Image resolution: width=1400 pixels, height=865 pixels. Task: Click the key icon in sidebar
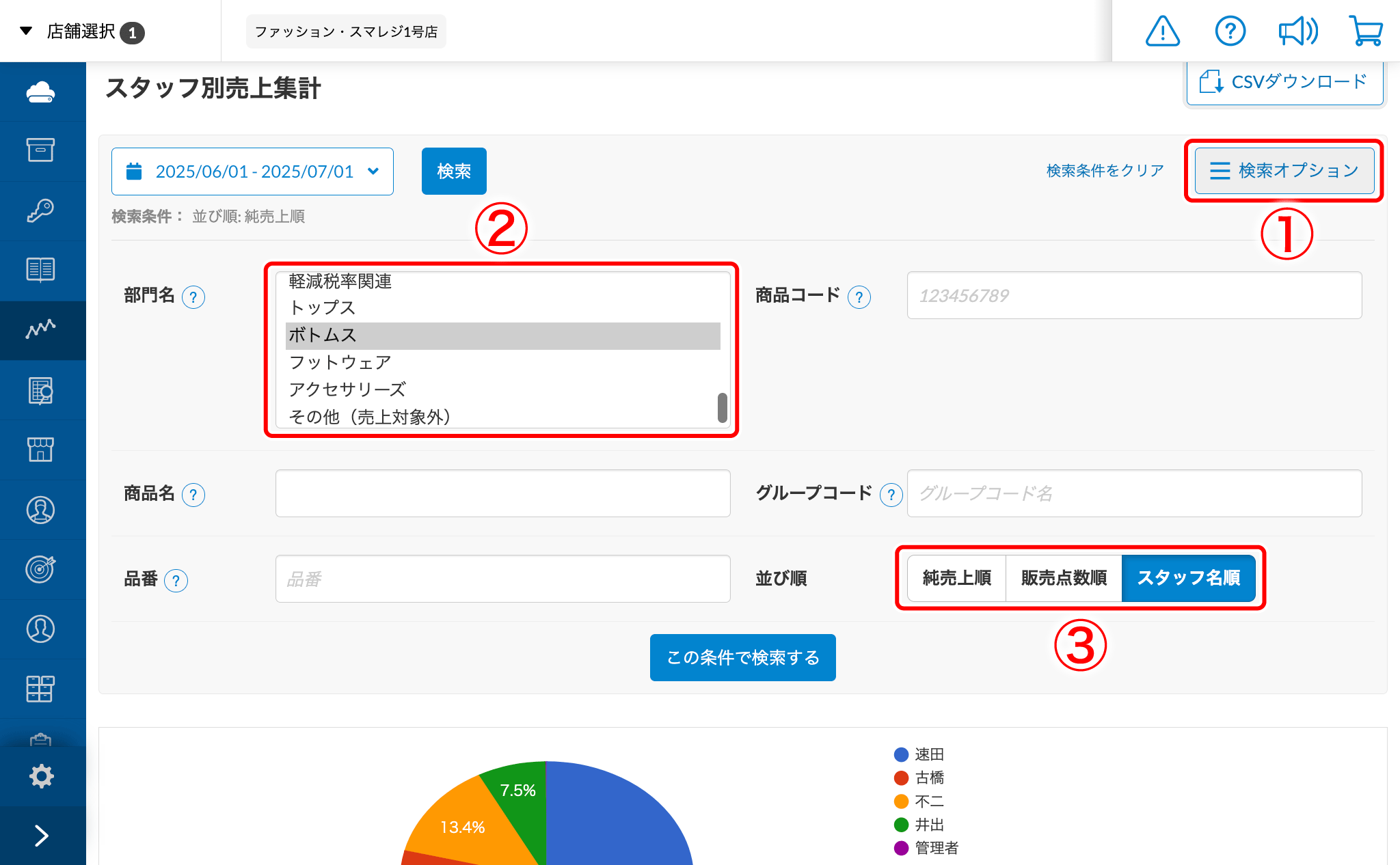(41, 210)
